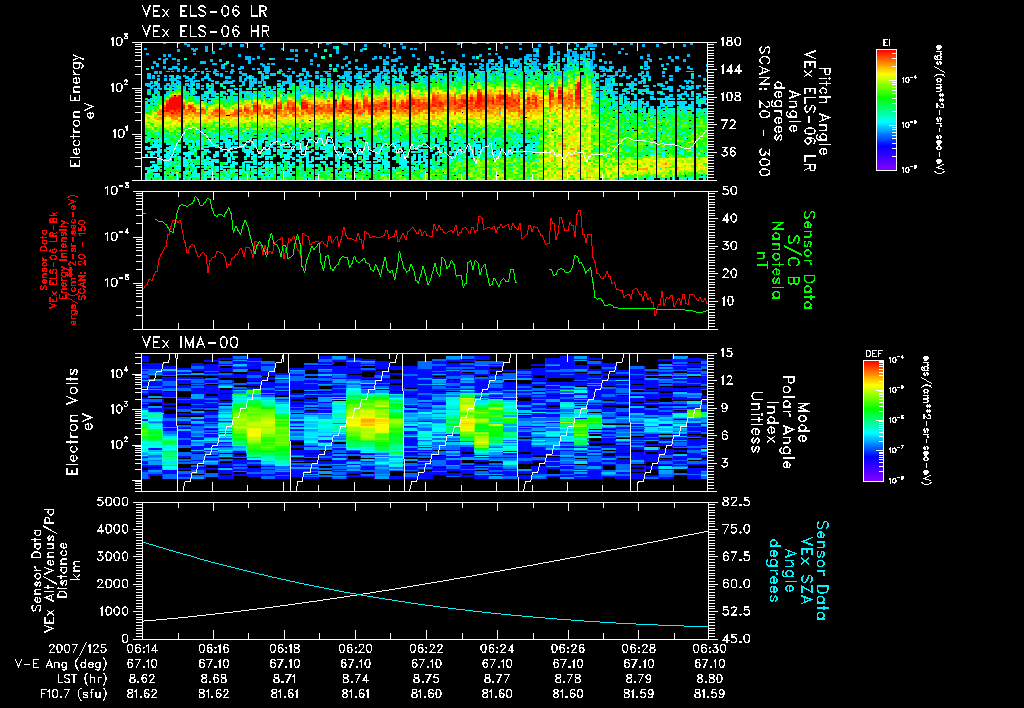The height and width of the screenshot is (708, 1024).
Task: Click the LST value '8.68'
Action: pos(214,679)
